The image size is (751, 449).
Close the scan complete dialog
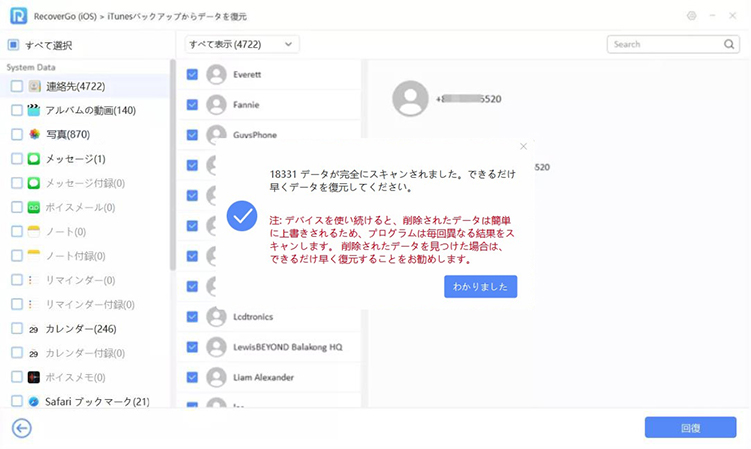coord(523,147)
